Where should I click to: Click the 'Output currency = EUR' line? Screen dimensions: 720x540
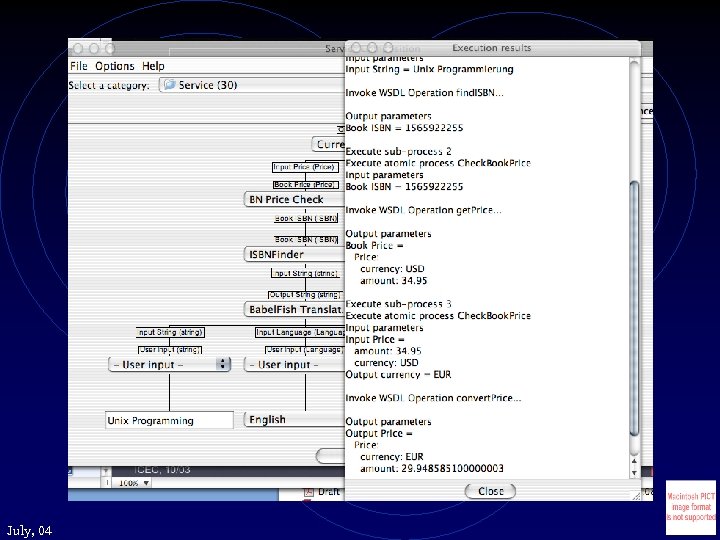[398, 374]
